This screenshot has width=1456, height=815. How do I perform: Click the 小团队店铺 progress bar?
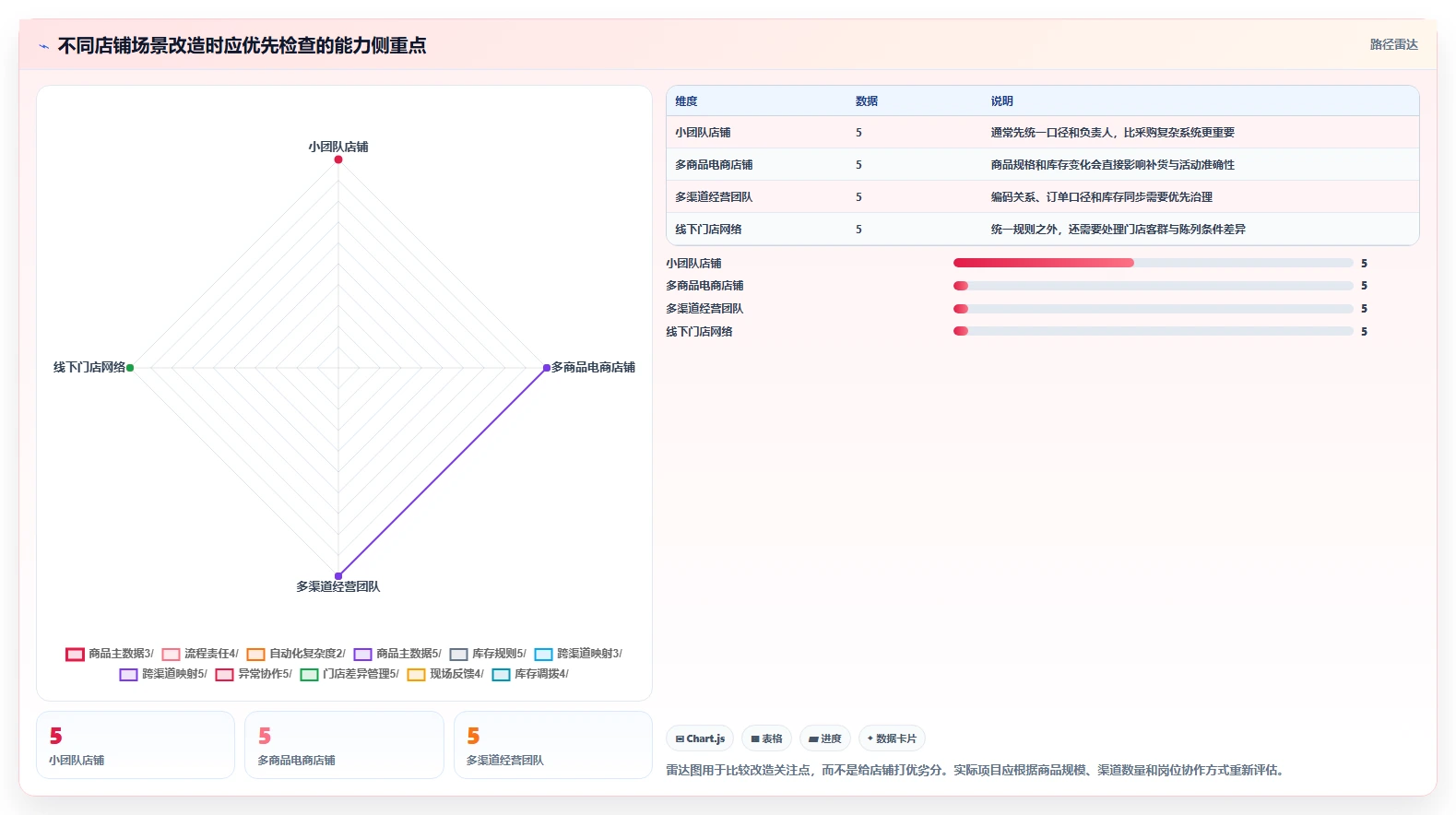1153,263
